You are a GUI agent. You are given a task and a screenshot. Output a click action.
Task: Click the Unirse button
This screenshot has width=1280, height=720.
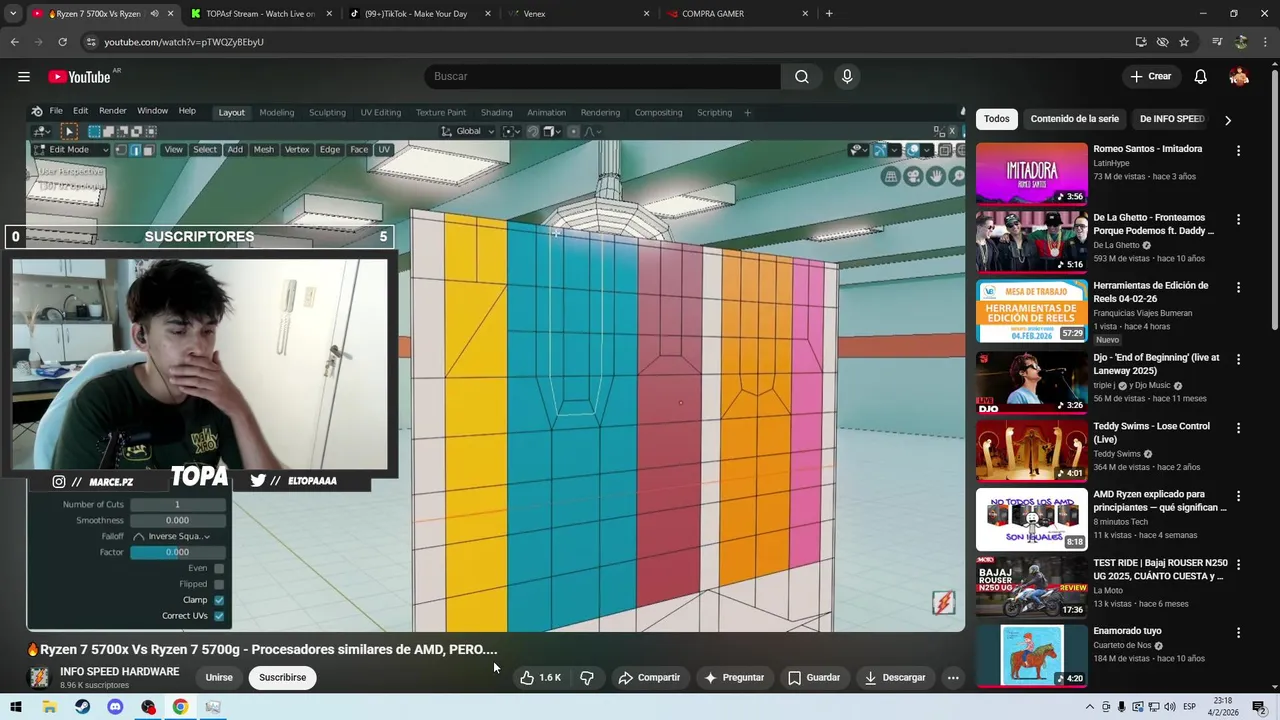click(x=219, y=678)
